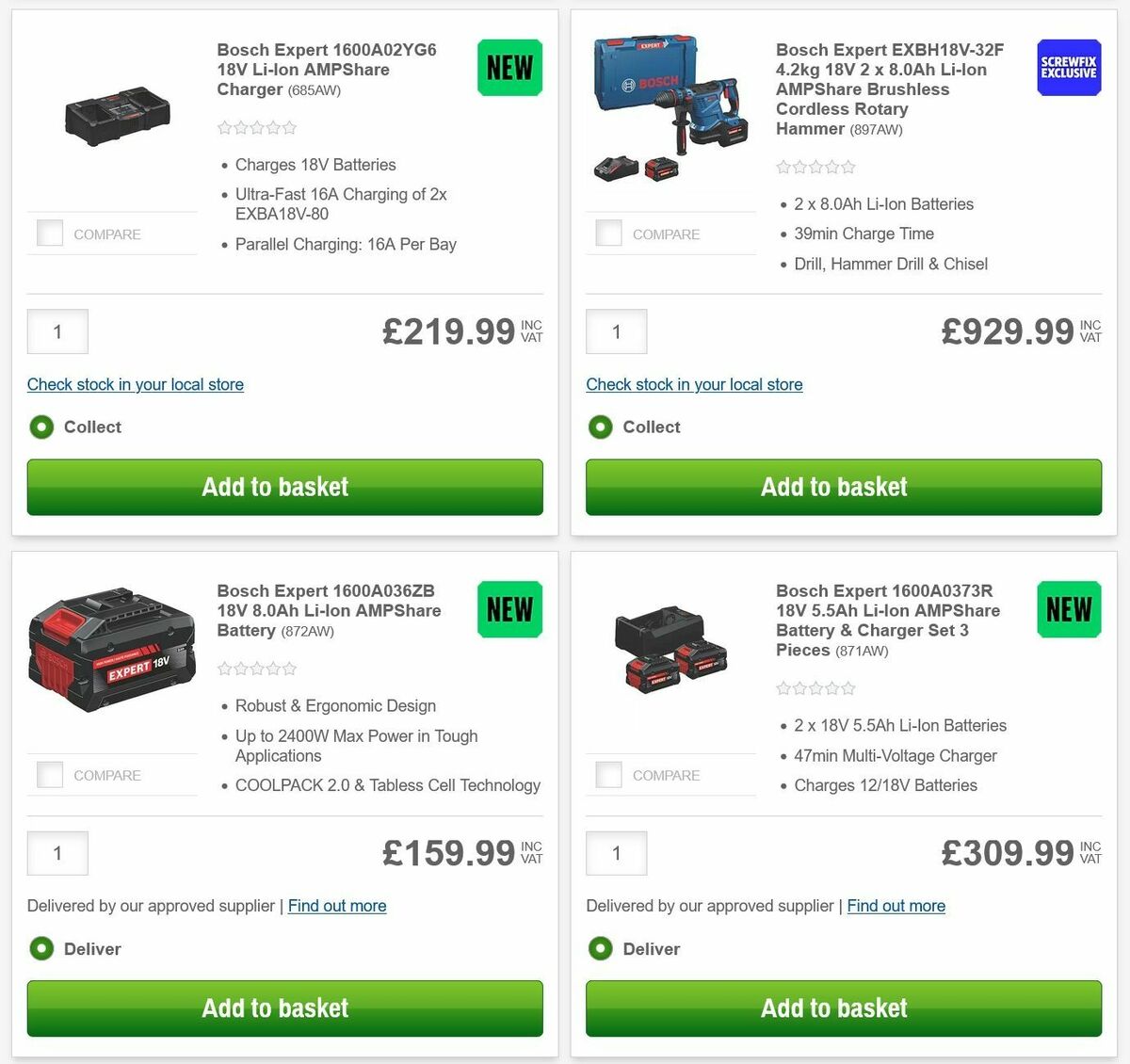The height and width of the screenshot is (1064, 1130).
Task: Tick COMPARE for the 8.0Ah battery
Action: coord(49,774)
